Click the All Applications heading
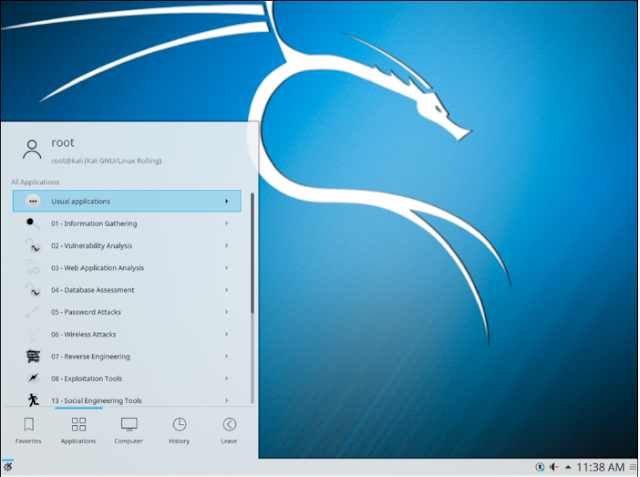 [35, 182]
